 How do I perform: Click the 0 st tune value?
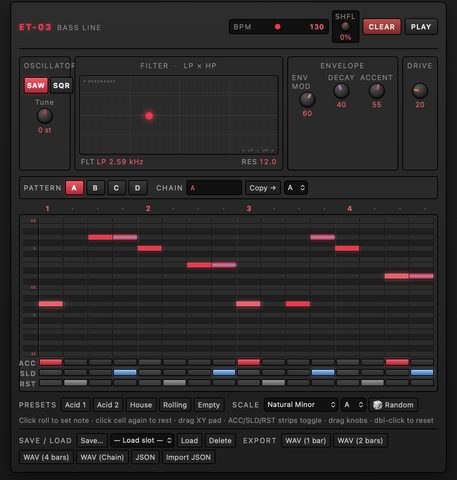click(x=44, y=130)
